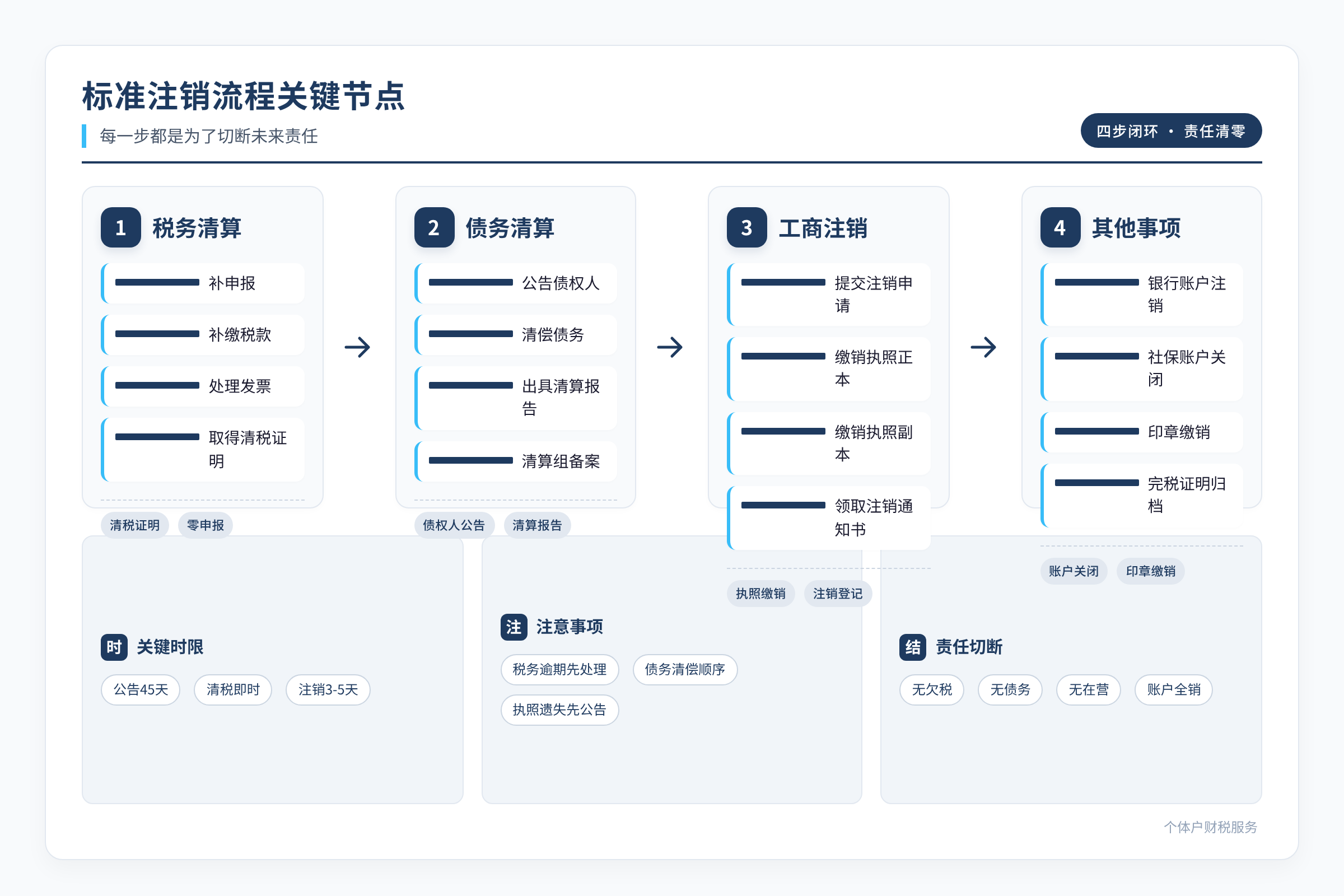1344x896 pixels.
Task: Select the 清算组备案 step item
Action: tap(515, 461)
